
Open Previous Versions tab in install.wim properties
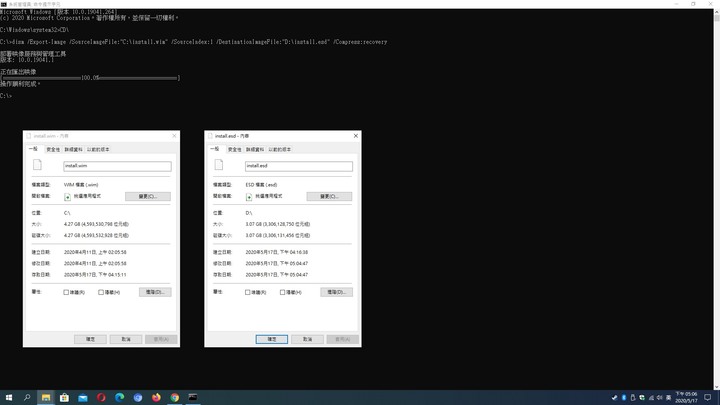click(98, 150)
